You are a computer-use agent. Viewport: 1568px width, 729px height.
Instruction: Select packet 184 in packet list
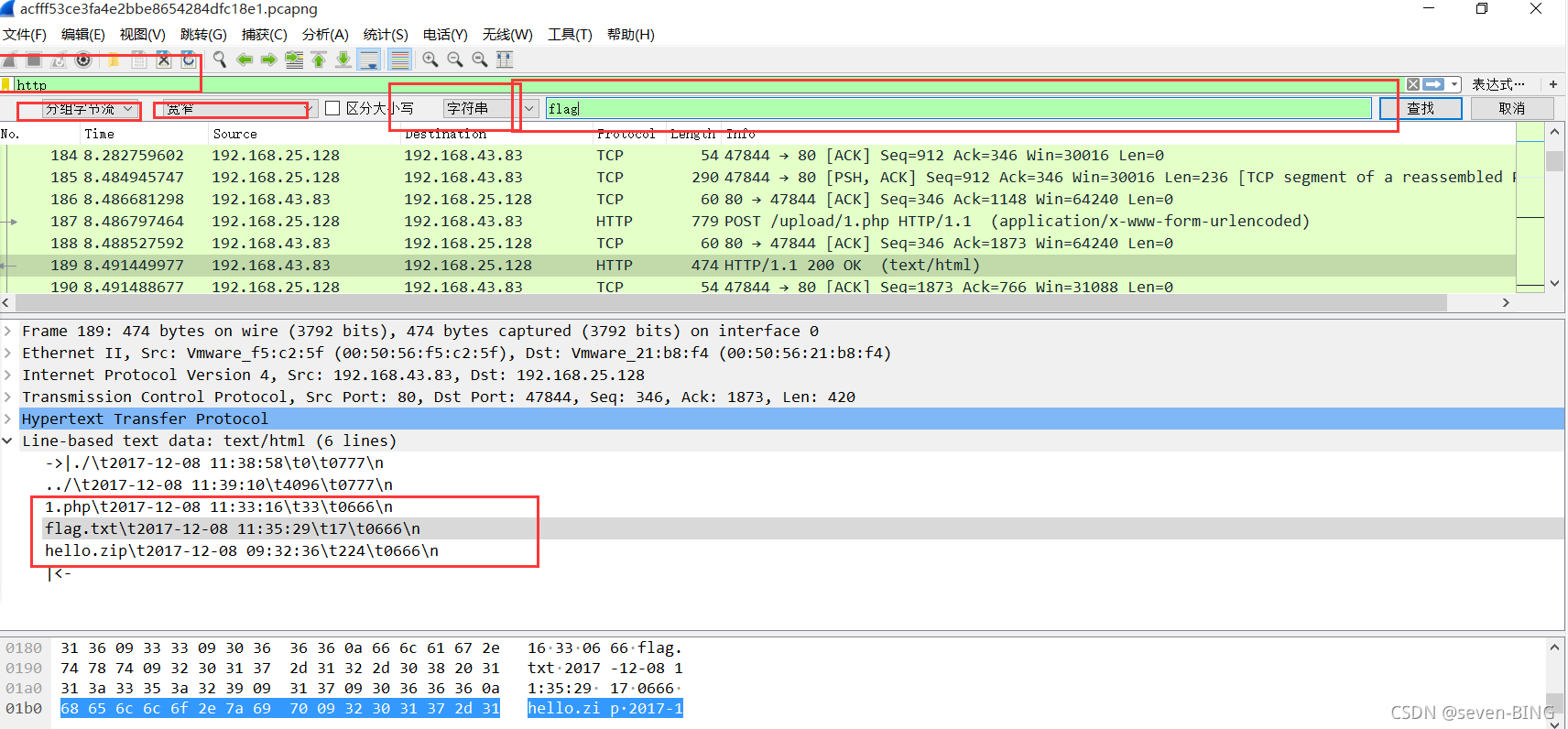(x=758, y=156)
